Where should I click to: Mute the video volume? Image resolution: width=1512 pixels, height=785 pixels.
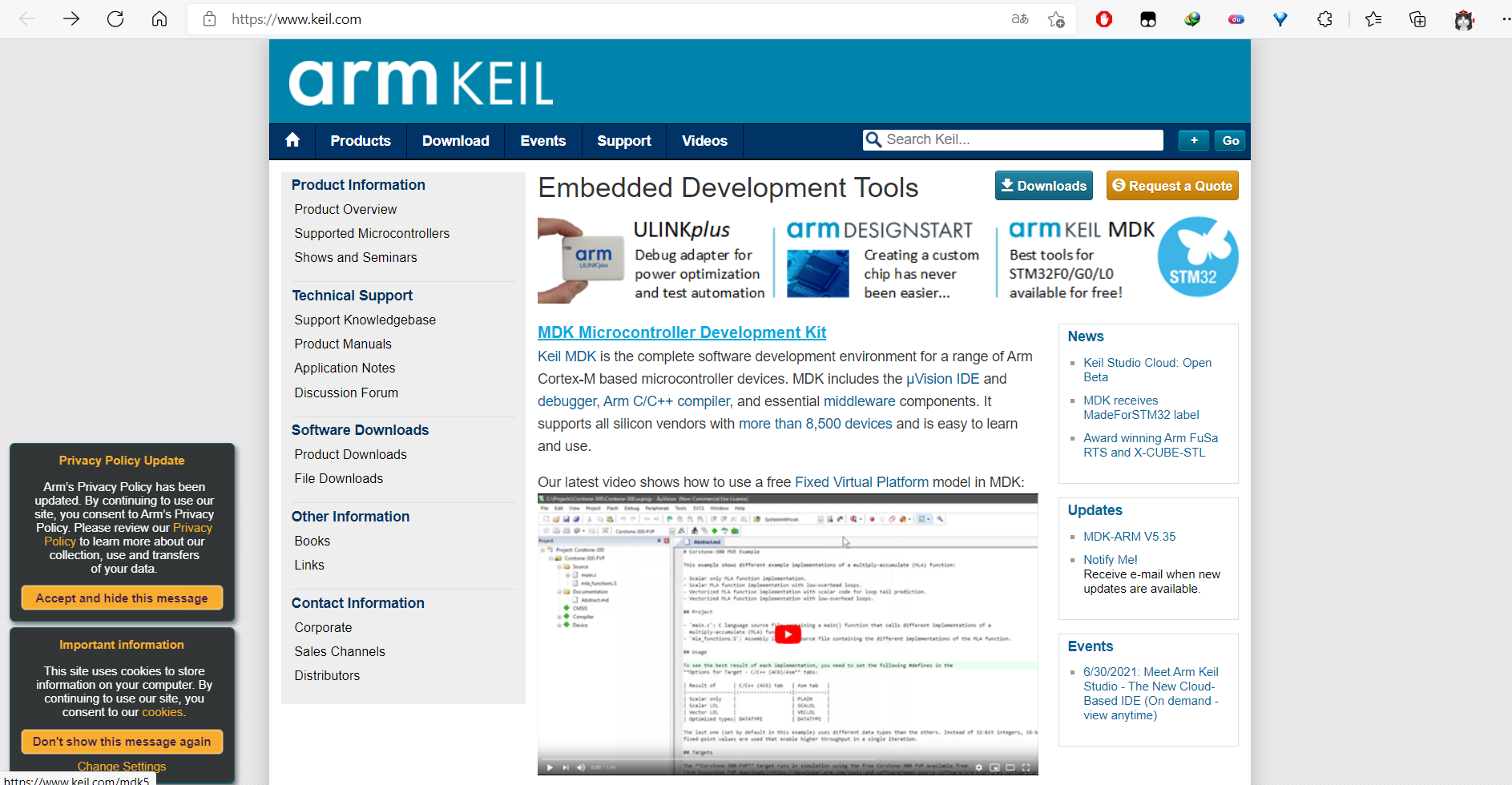click(581, 767)
